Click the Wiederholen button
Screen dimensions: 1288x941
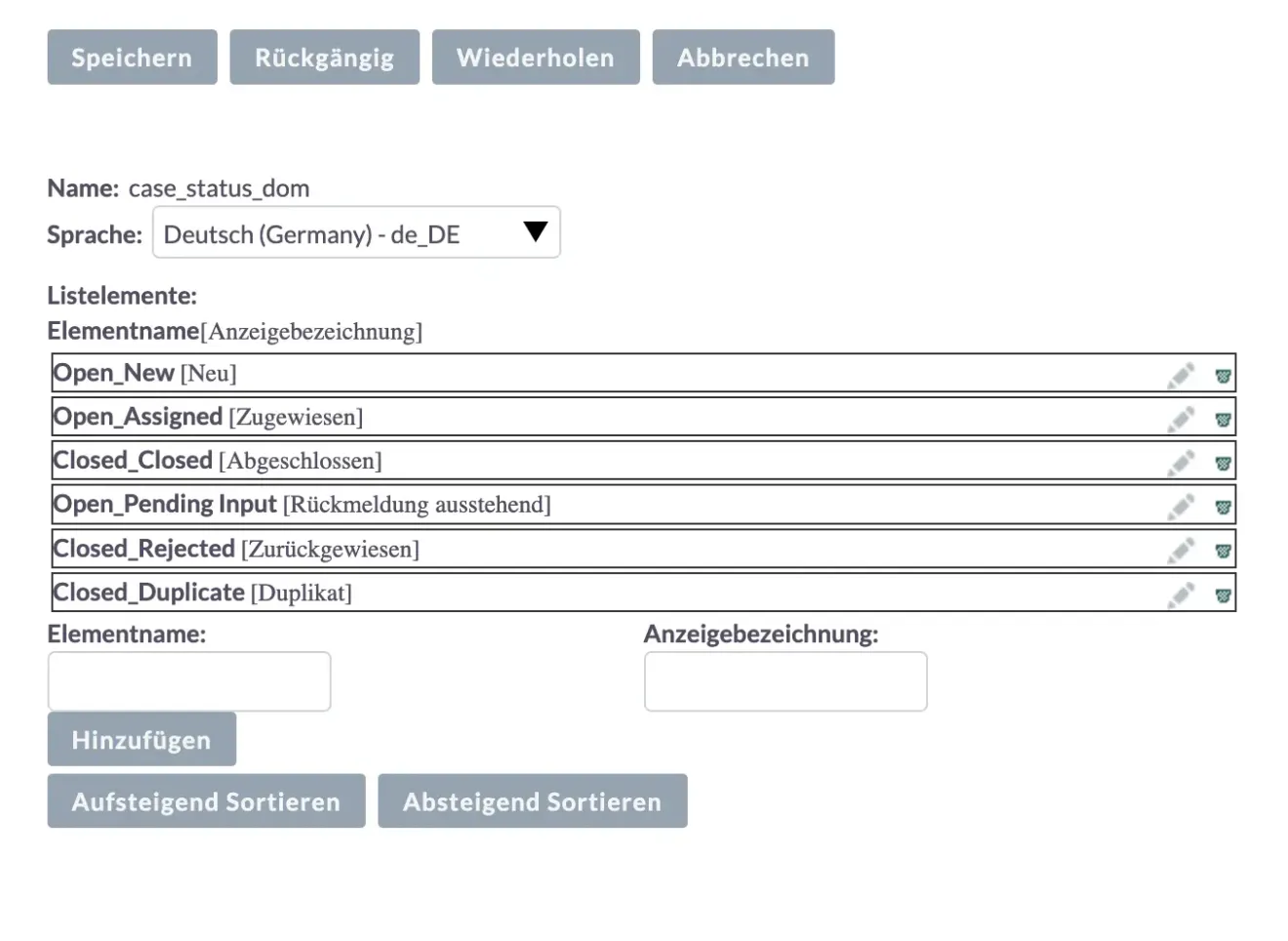pyautogui.click(x=535, y=57)
